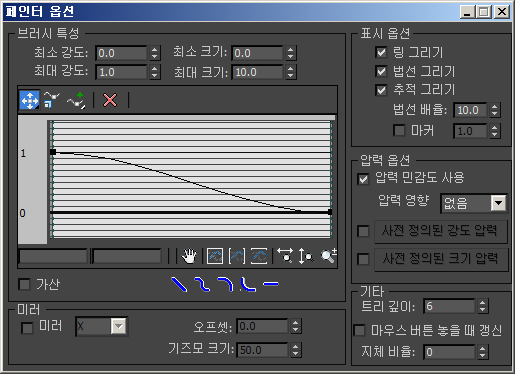The height and width of the screenshot is (374, 515).
Task: Click the magnifier Zoom tool icon
Action: pyautogui.click(x=329, y=256)
